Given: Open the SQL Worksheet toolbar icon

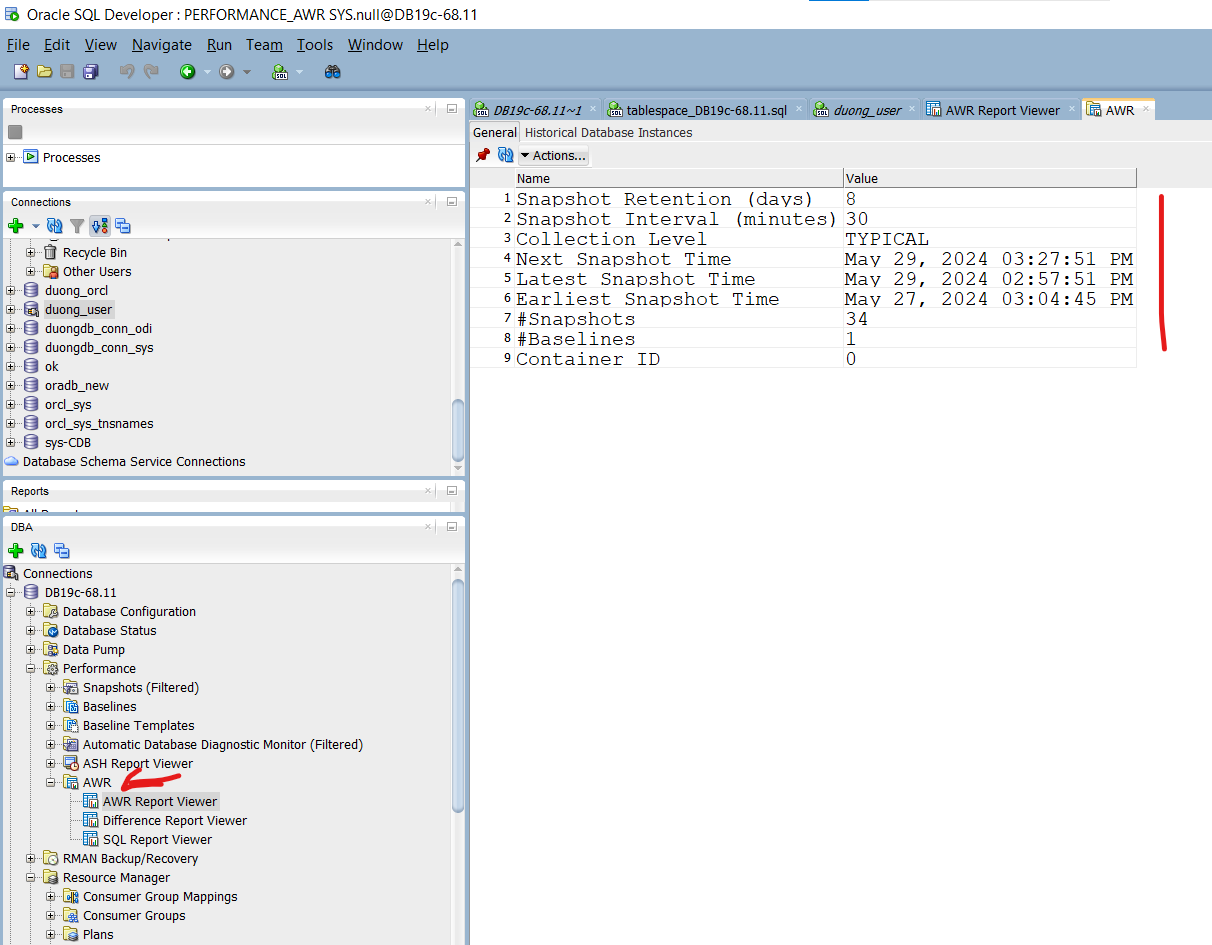Looking at the screenshot, I should (281, 72).
